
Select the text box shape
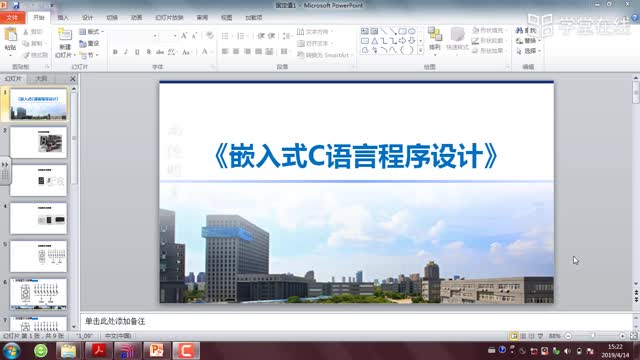[x=364, y=31]
